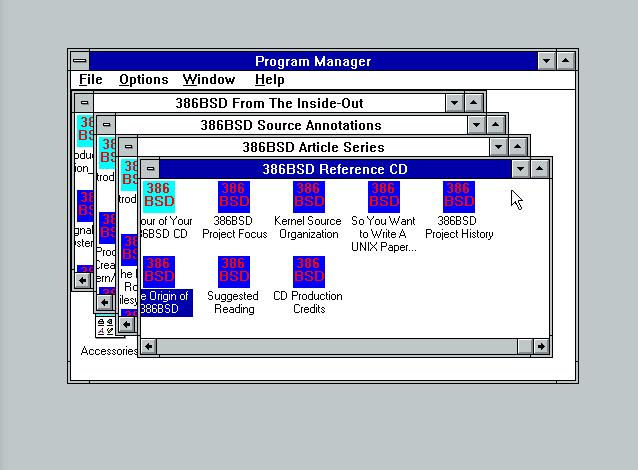Open the Options menu

pos(143,80)
